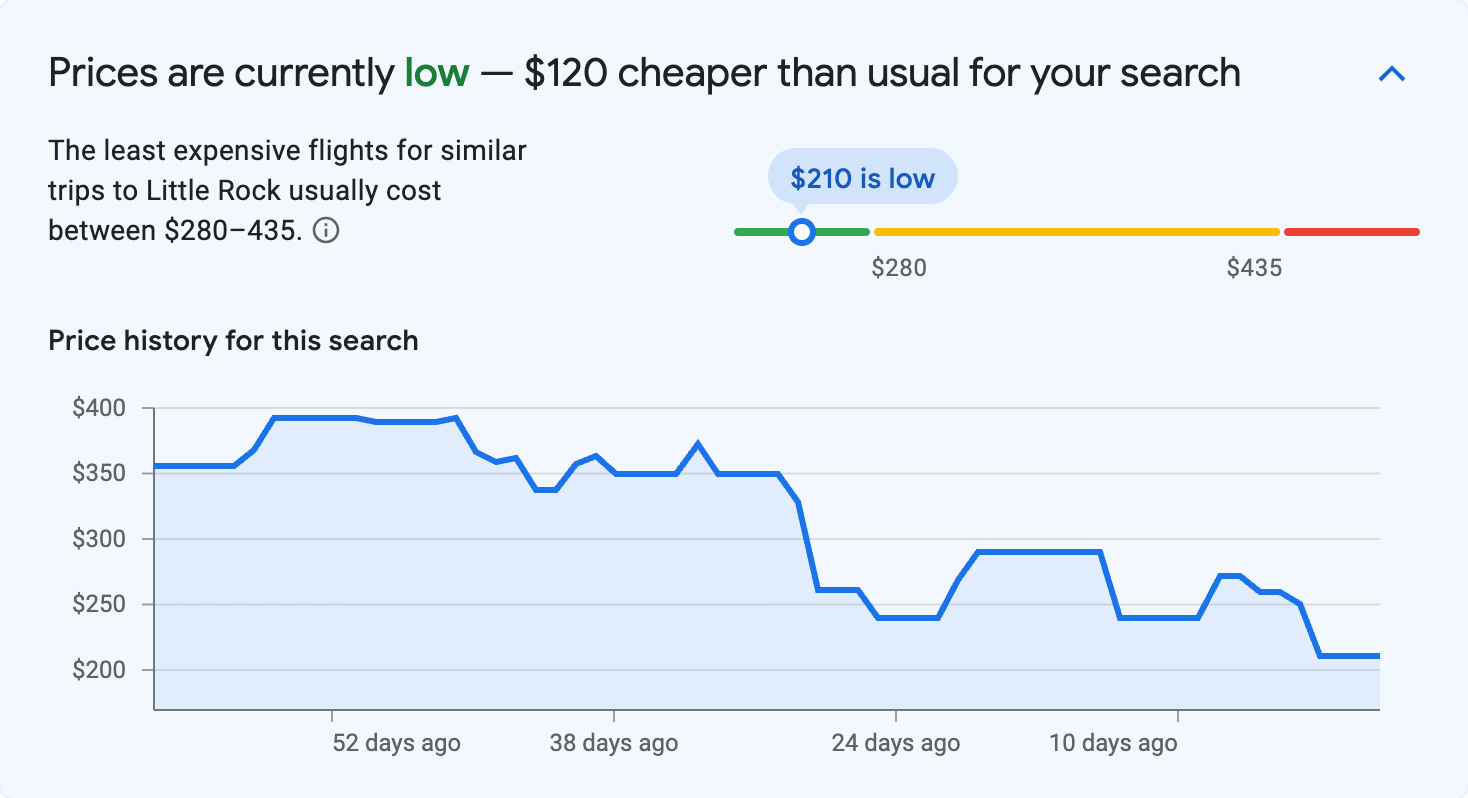Click the '$435' label under the price bar
Viewport: 1468px width, 798px height.
pos(1255,267)
